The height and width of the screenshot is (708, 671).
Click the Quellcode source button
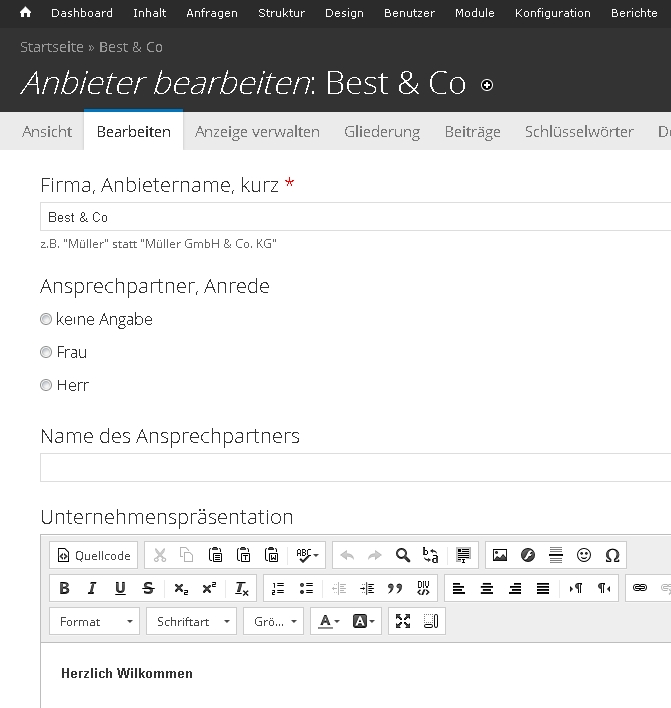[x=94, y=555]
